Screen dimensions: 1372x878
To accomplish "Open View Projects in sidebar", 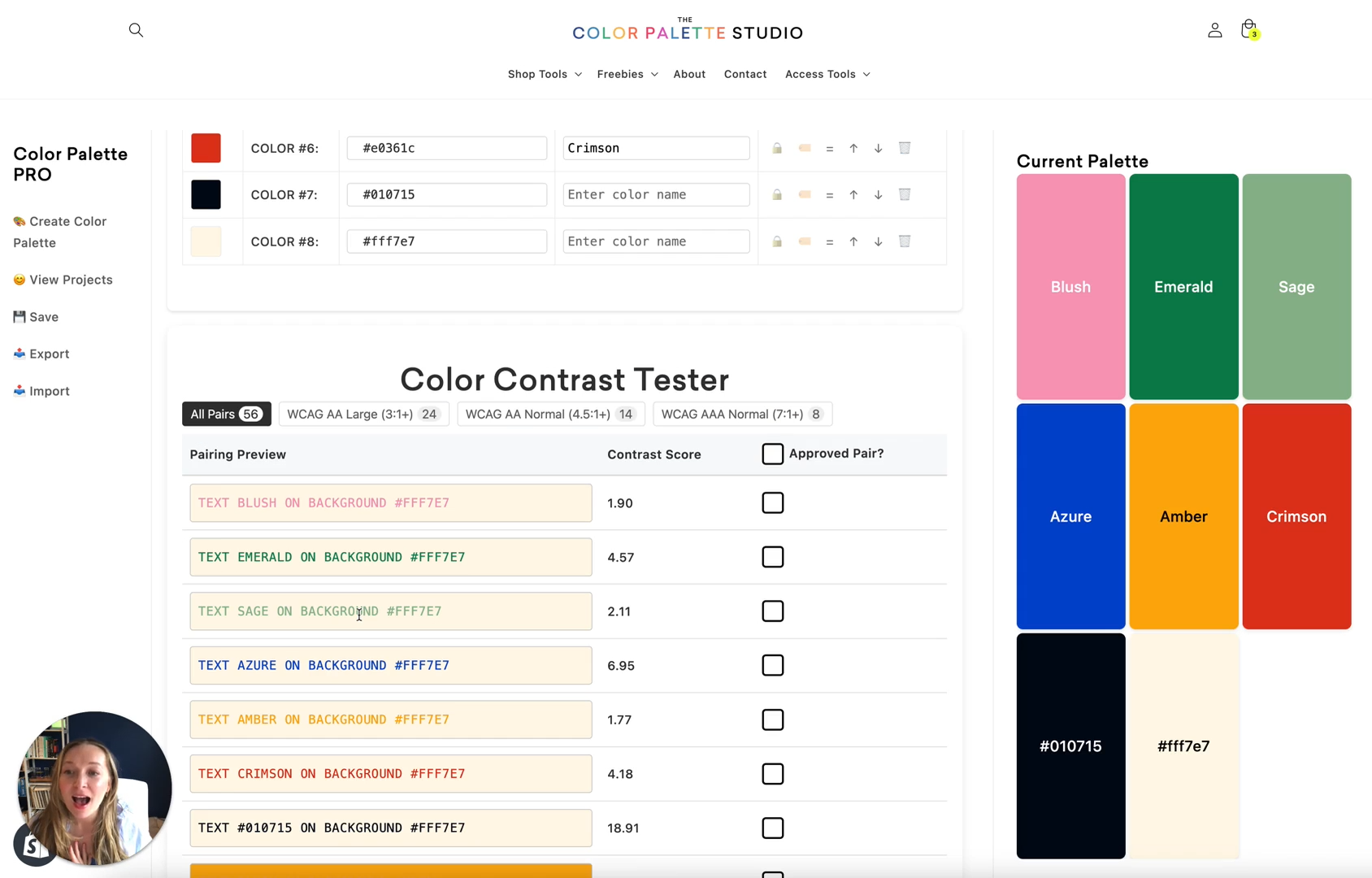I will point(63,280).
